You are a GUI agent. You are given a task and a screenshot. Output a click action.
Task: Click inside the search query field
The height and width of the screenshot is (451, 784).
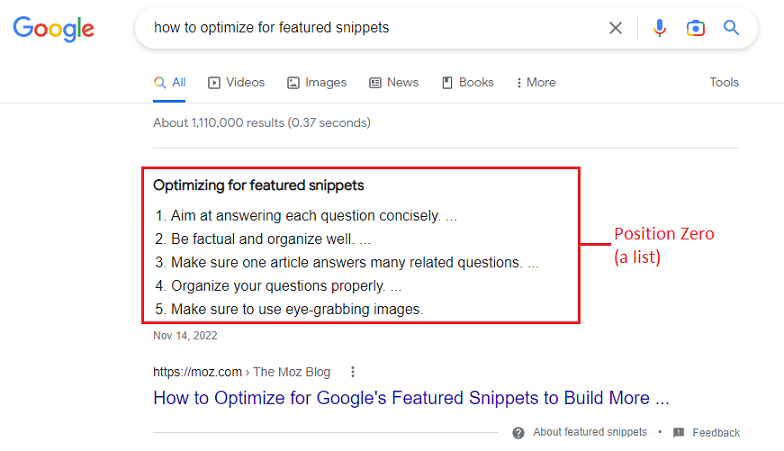pos(370,28)
